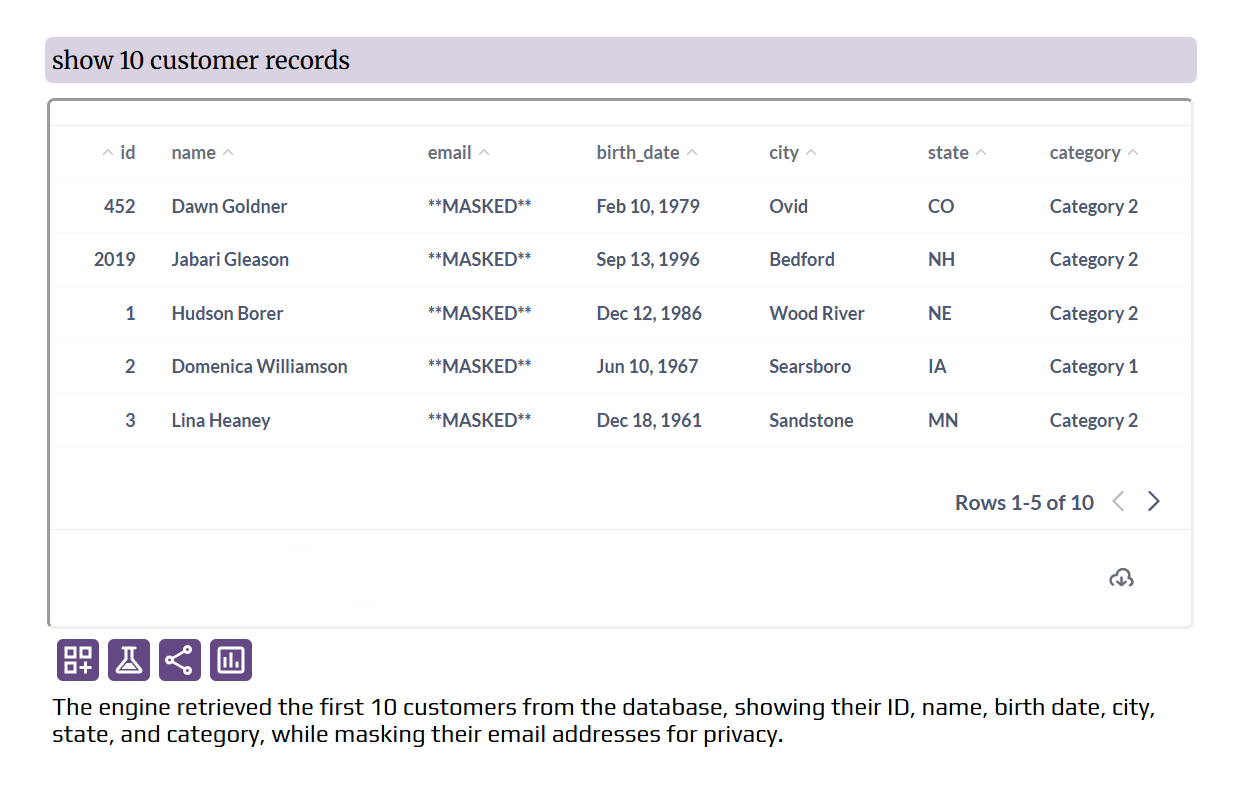View results as a chart
The height and width of the screenshot is (788, 1236).
tap(230, 659)
